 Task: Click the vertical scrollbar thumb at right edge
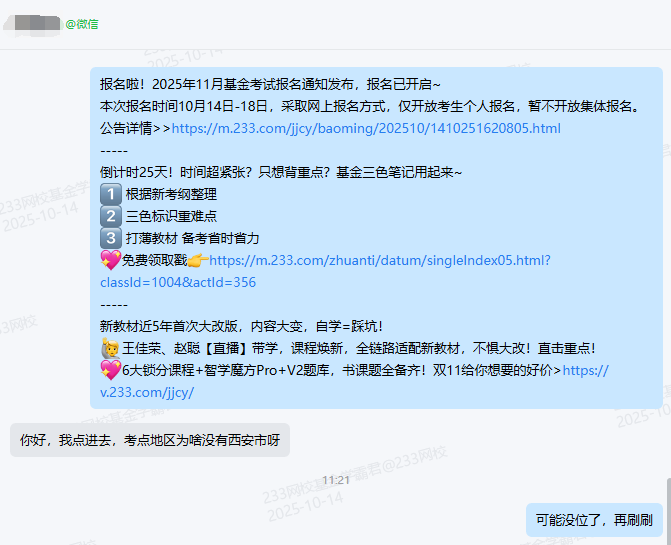tap(669, 512)
